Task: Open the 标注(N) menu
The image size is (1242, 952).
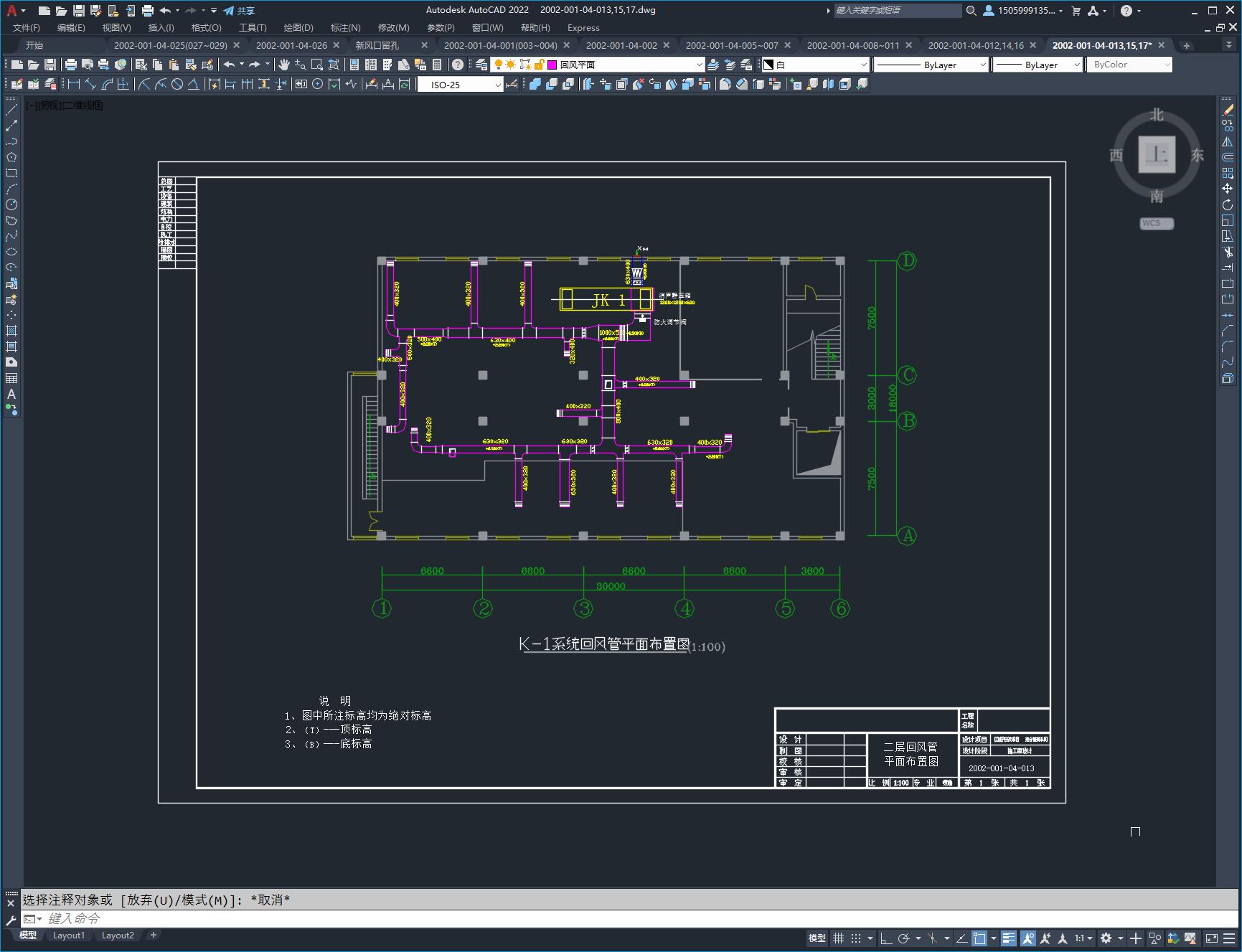Action: click(x=345, y=27)
